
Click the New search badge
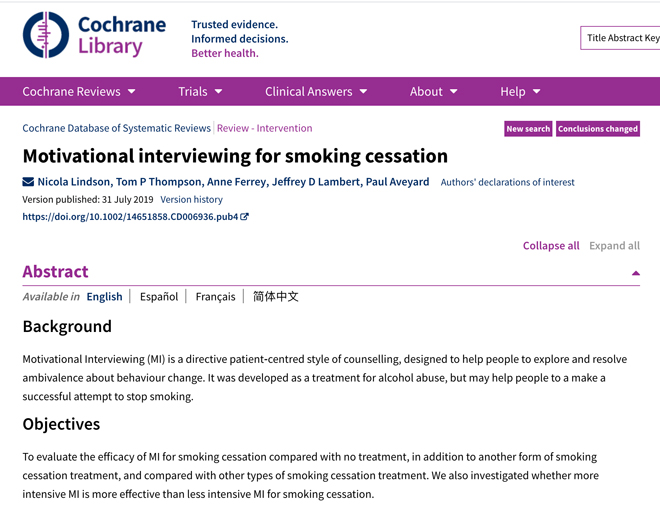click(528, 129)
